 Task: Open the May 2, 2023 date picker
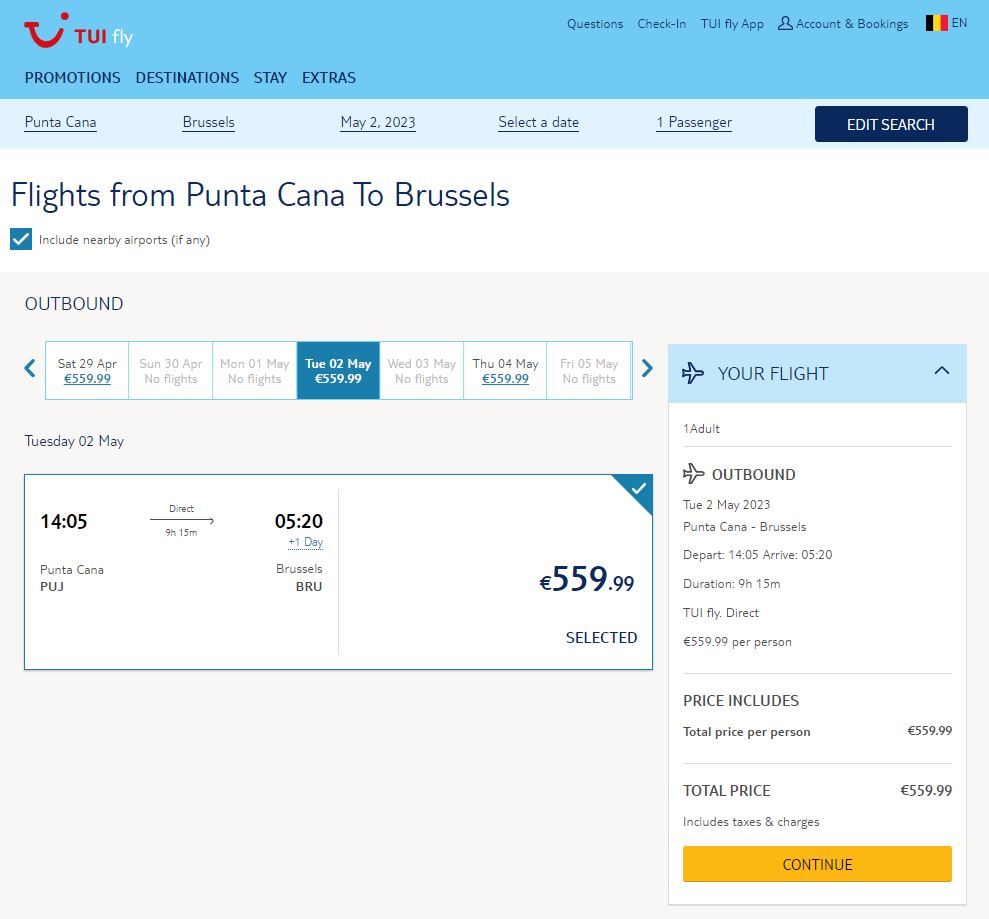tap(378, 123)
